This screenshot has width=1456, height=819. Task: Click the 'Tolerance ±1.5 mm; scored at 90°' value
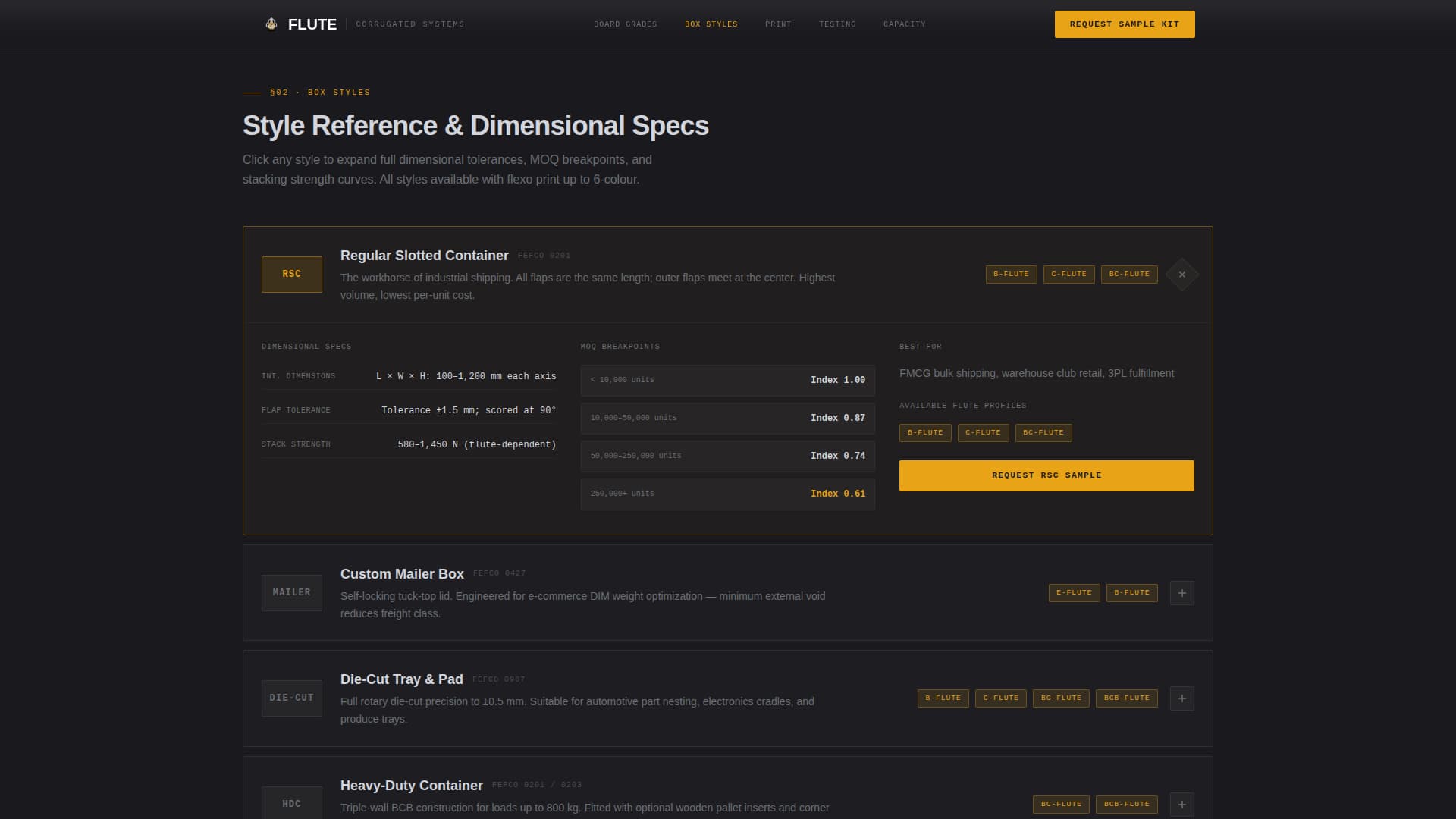click(469, 411)
